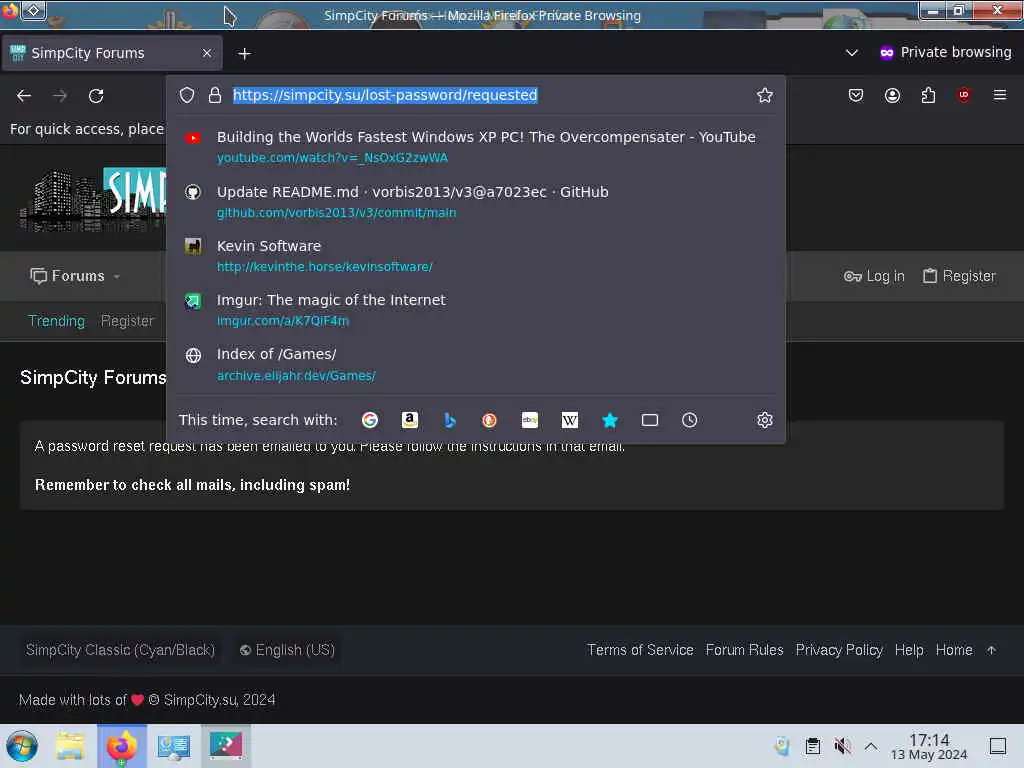Select the Index of /Games/ suggestion
Viewport: 1024px width, 768px height.
(x=475, y=364)
